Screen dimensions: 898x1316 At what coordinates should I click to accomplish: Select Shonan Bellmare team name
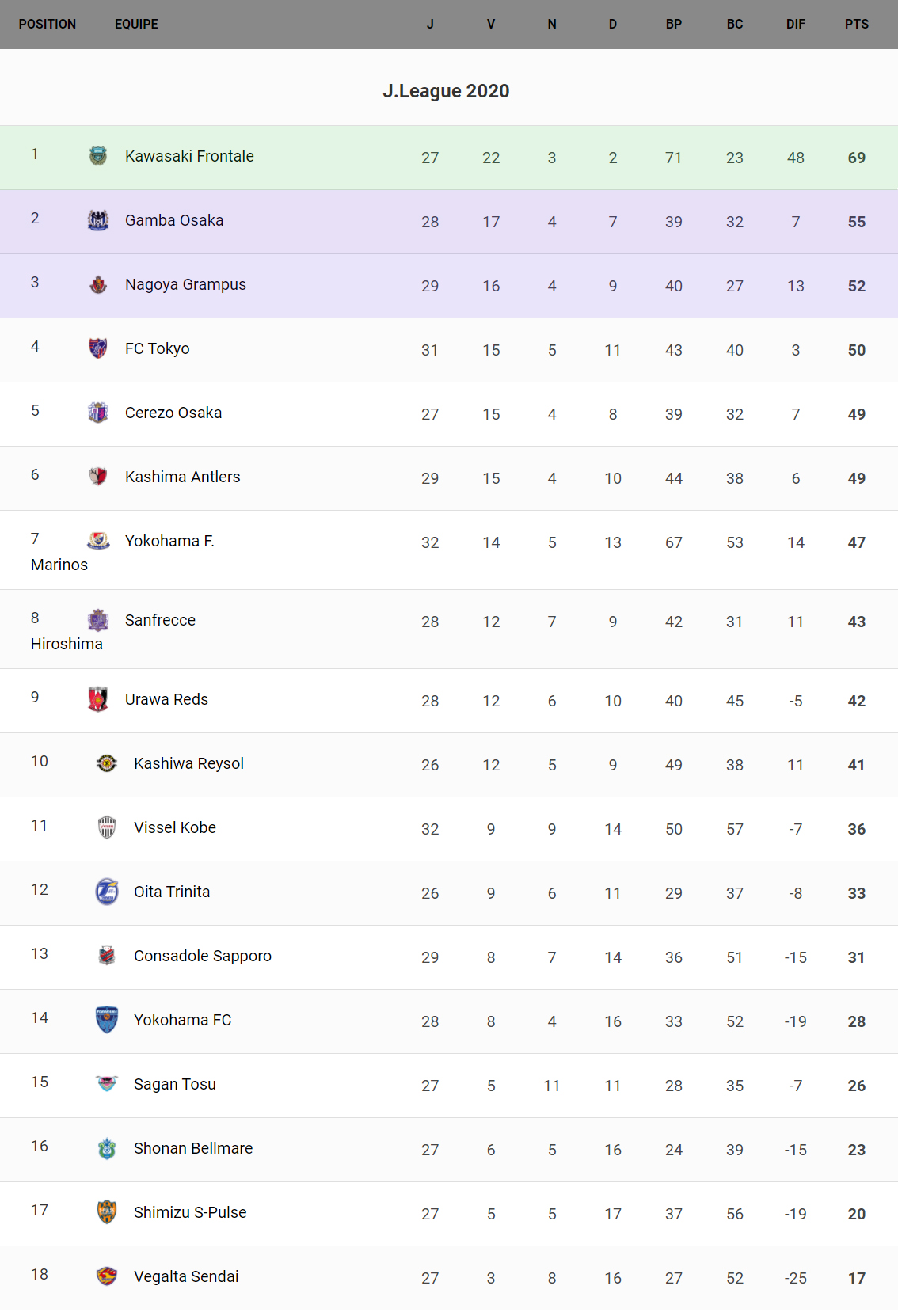(x=193, y=1148)
